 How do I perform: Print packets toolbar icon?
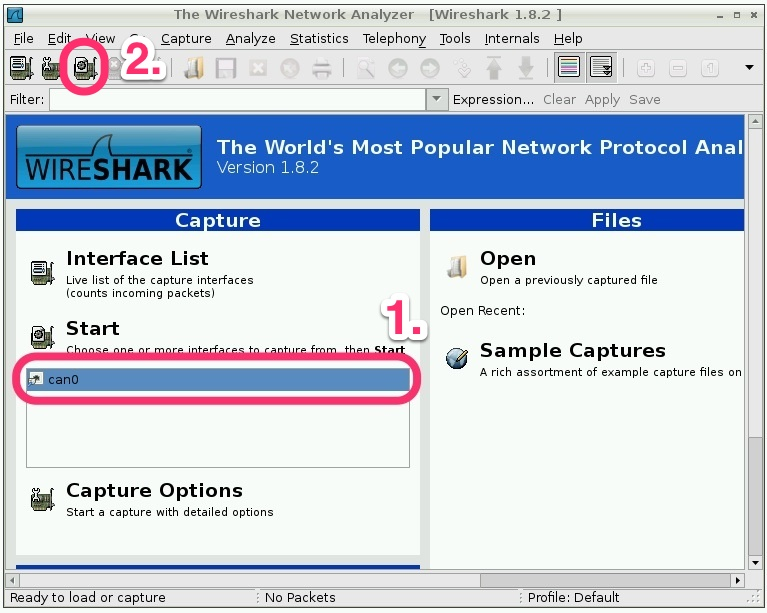[x=322, y=68]
